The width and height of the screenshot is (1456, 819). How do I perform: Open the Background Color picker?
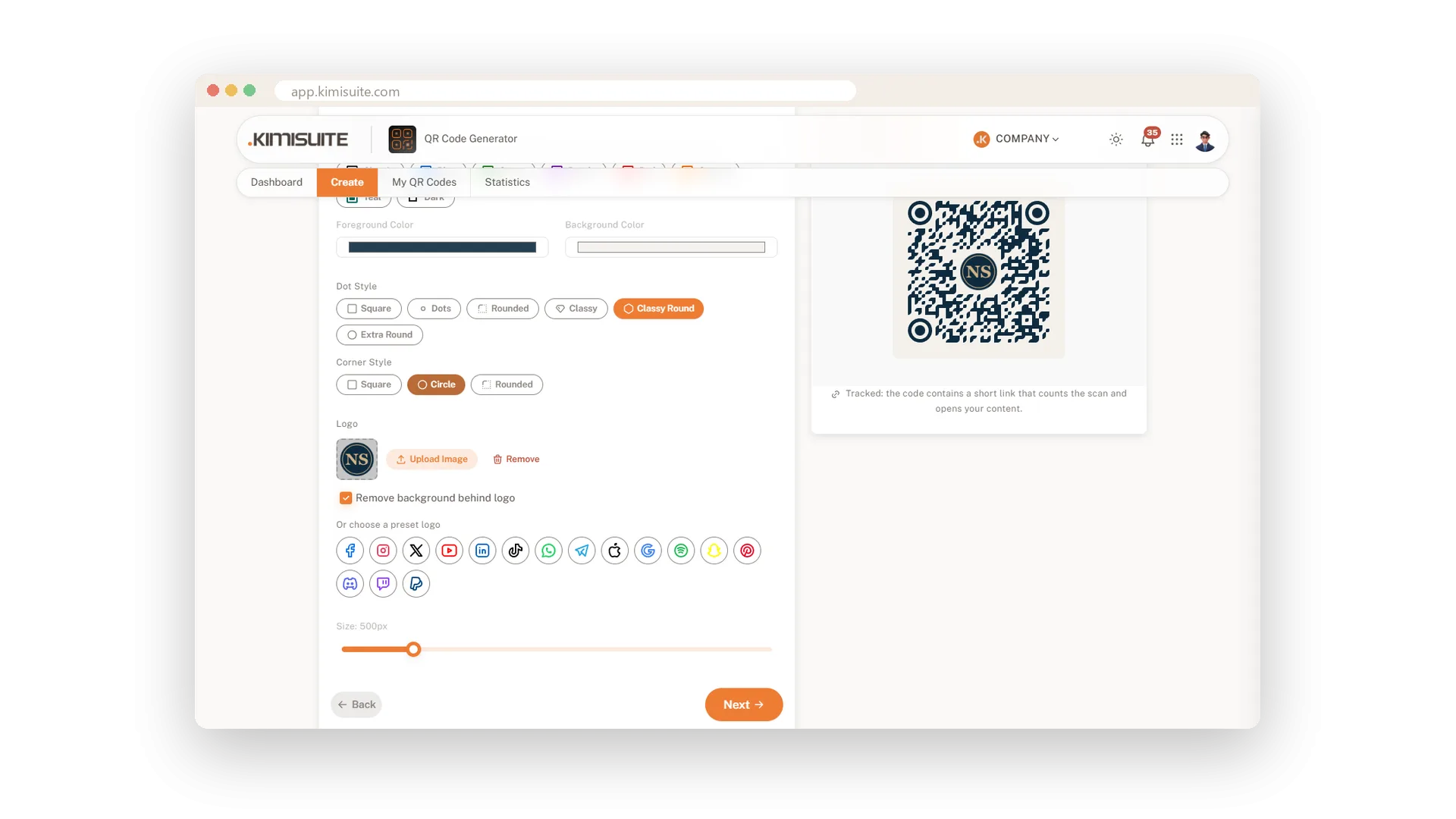point(671,247)
